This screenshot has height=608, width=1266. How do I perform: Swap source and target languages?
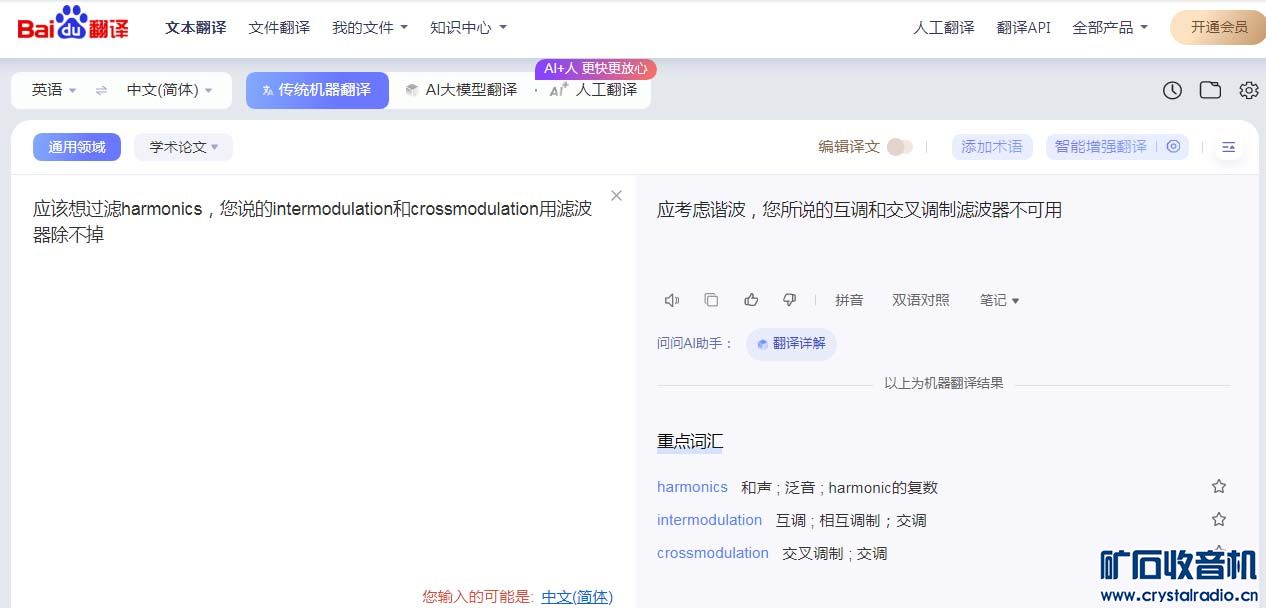(x=101, y=90)
